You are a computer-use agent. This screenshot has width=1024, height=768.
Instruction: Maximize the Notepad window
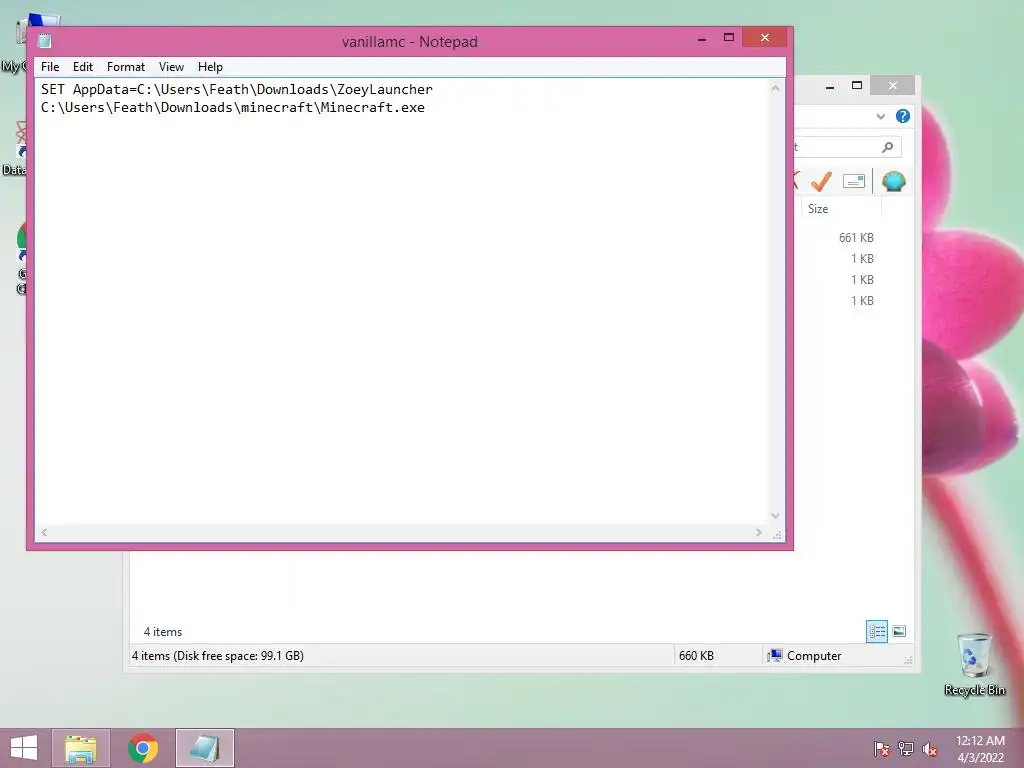click(x=729, y=38)
